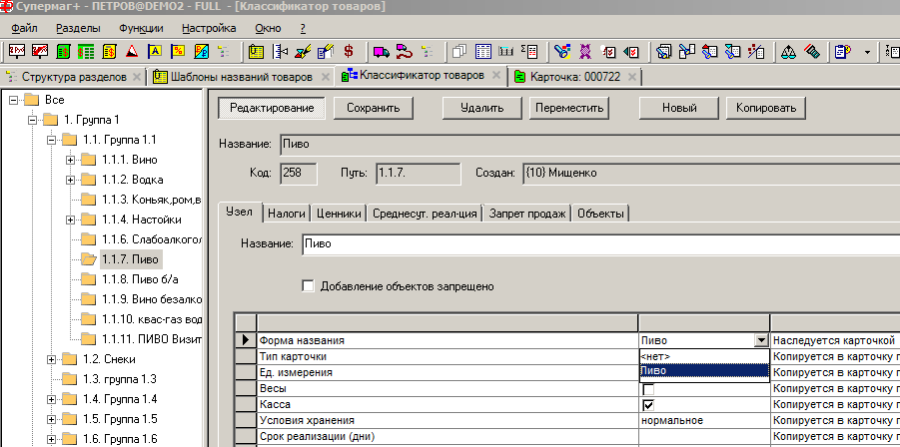Close the 'Шаблоны названий товаров' tab
The height and width of the screenshot is (447, 900).
[x=325, y=77]
